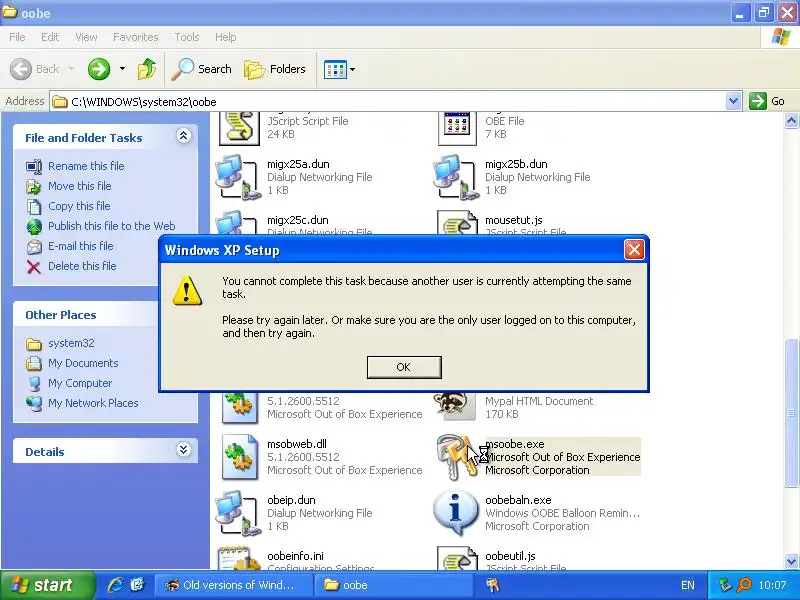Viewport: 800px width, 600px height.
Task: Select the oobeinfo.ini file icon
Action: tap(239, 558)
